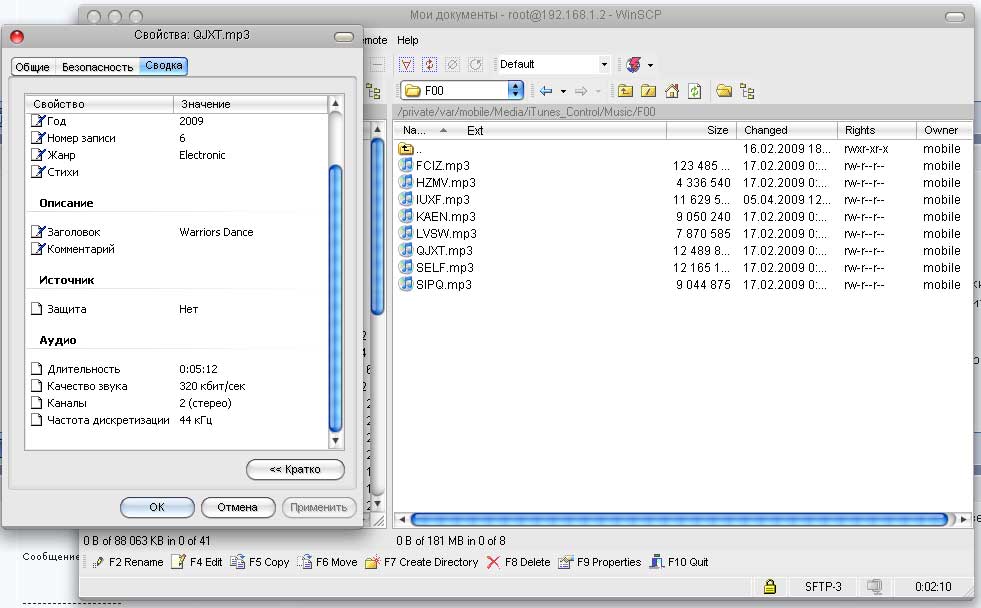Click the music icon of HZMV.mp3
Viewport: 981px width, 608px height.
[x=406, y=182]
